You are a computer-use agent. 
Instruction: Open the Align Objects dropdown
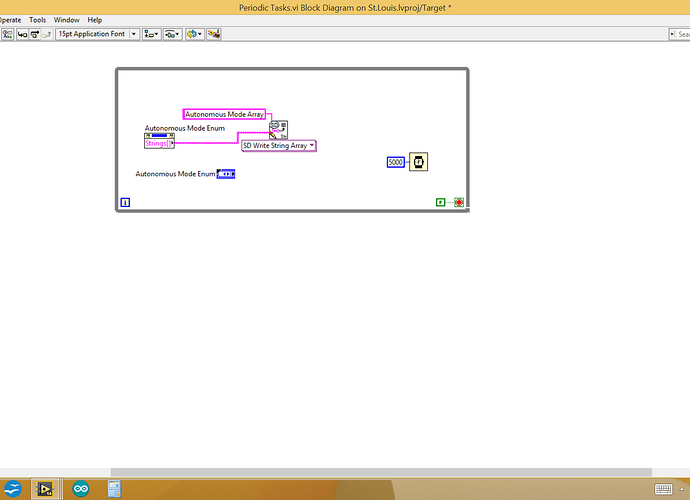[x=151, y=34]
